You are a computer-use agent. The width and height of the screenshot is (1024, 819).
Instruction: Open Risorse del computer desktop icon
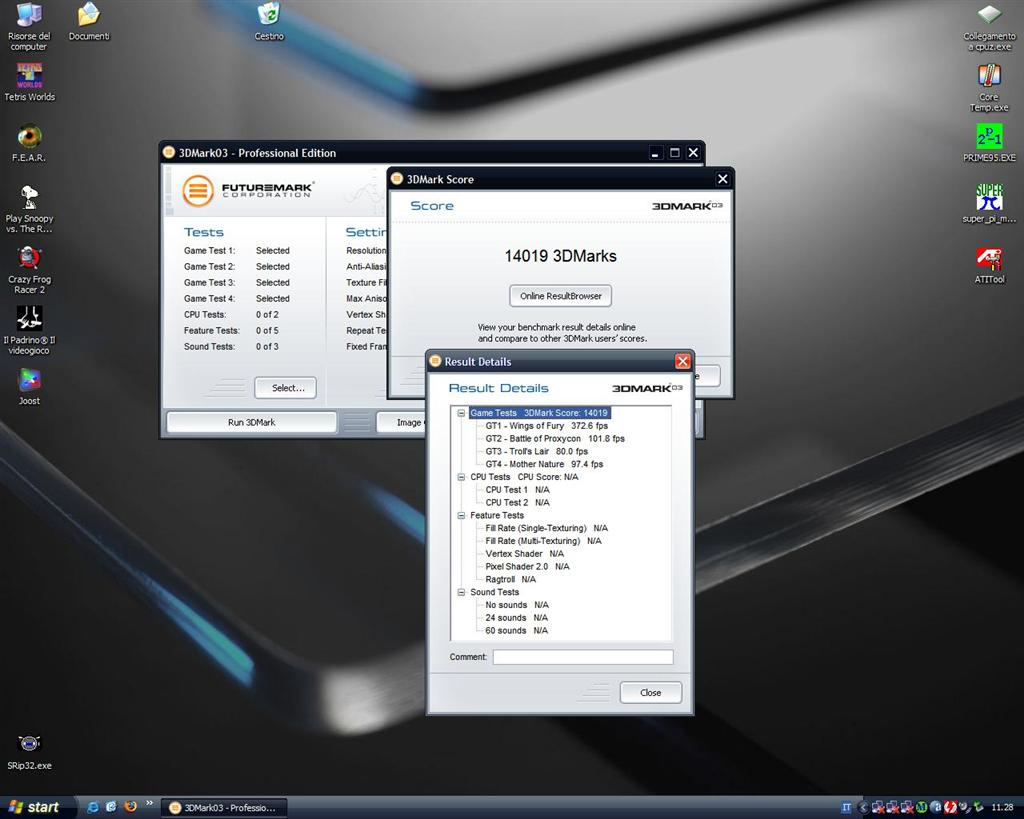click(29, 26)
